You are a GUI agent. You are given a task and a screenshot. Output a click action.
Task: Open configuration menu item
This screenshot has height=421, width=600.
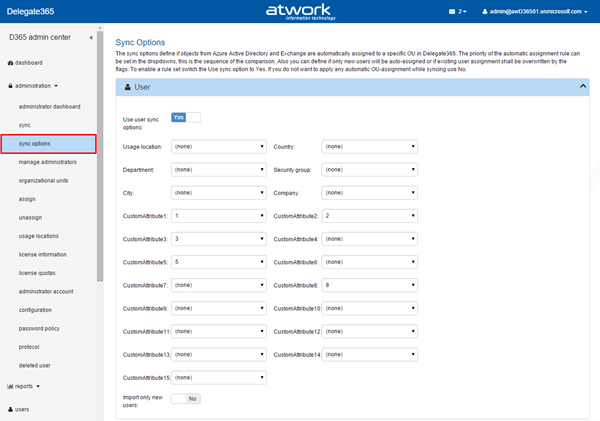click(35, 310)
